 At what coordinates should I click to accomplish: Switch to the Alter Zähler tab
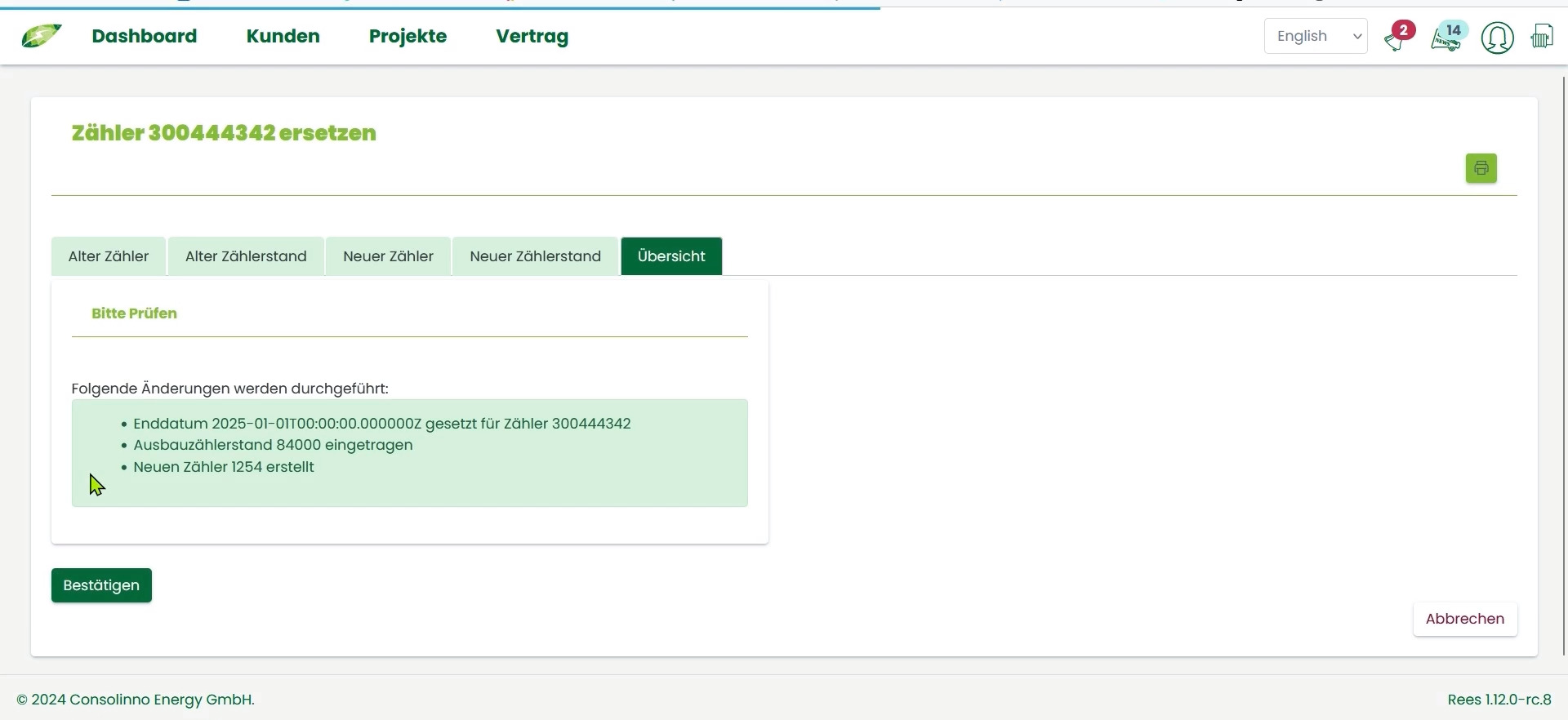pyautogui.click(x=109, y=256)
